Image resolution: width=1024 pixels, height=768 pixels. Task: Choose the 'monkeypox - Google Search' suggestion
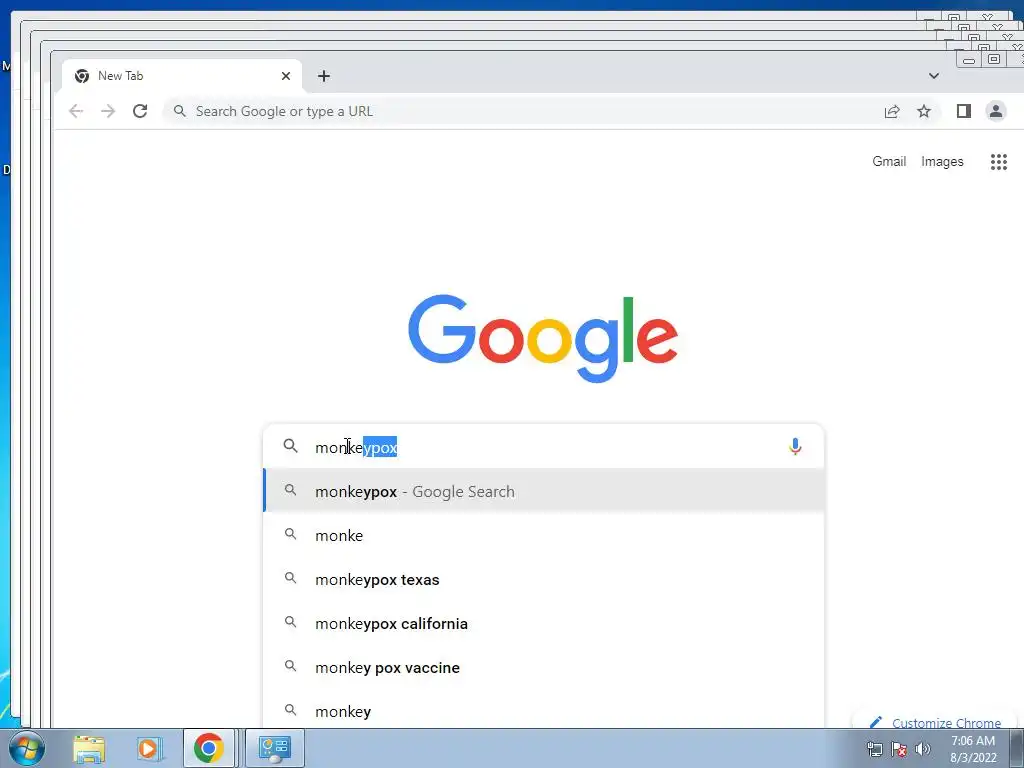[x=543, y=491]
